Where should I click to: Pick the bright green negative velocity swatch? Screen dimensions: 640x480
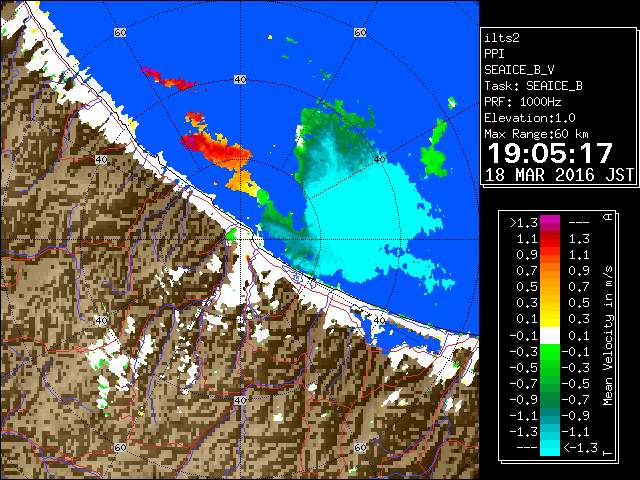550,351
